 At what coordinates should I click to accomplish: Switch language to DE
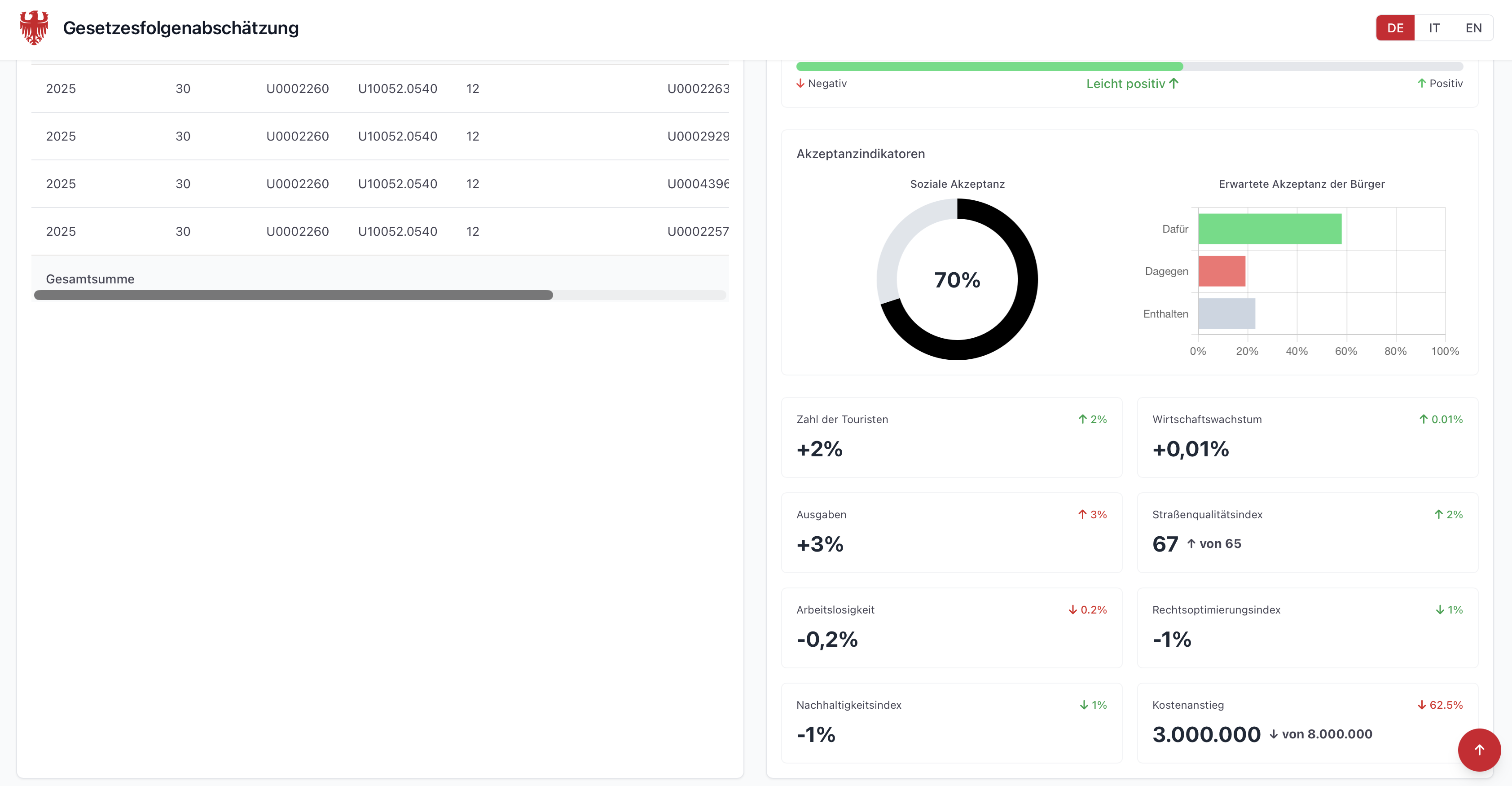pos(1395,27)
